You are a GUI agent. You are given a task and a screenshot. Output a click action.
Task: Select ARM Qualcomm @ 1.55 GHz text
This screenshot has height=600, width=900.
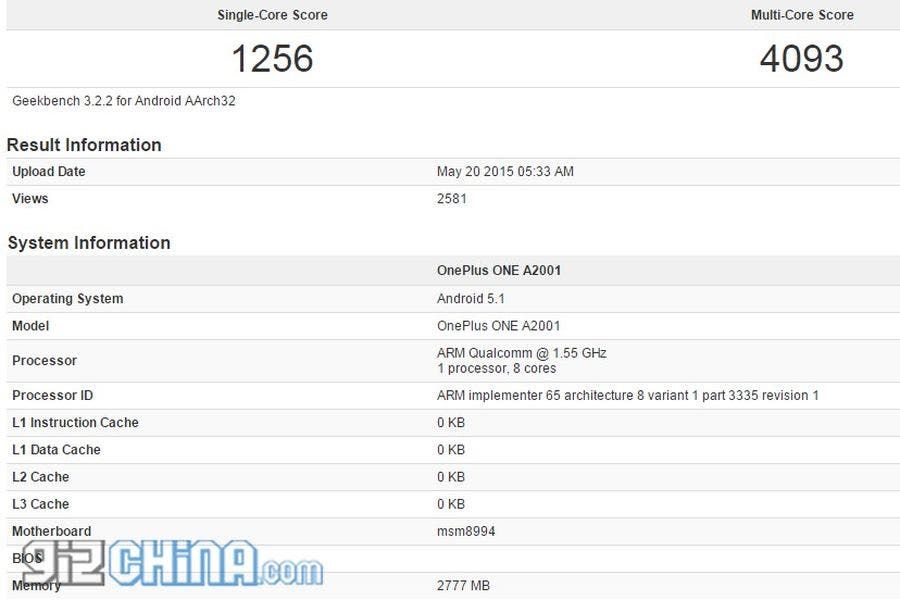pyautogui.click(x=522, y=353)
